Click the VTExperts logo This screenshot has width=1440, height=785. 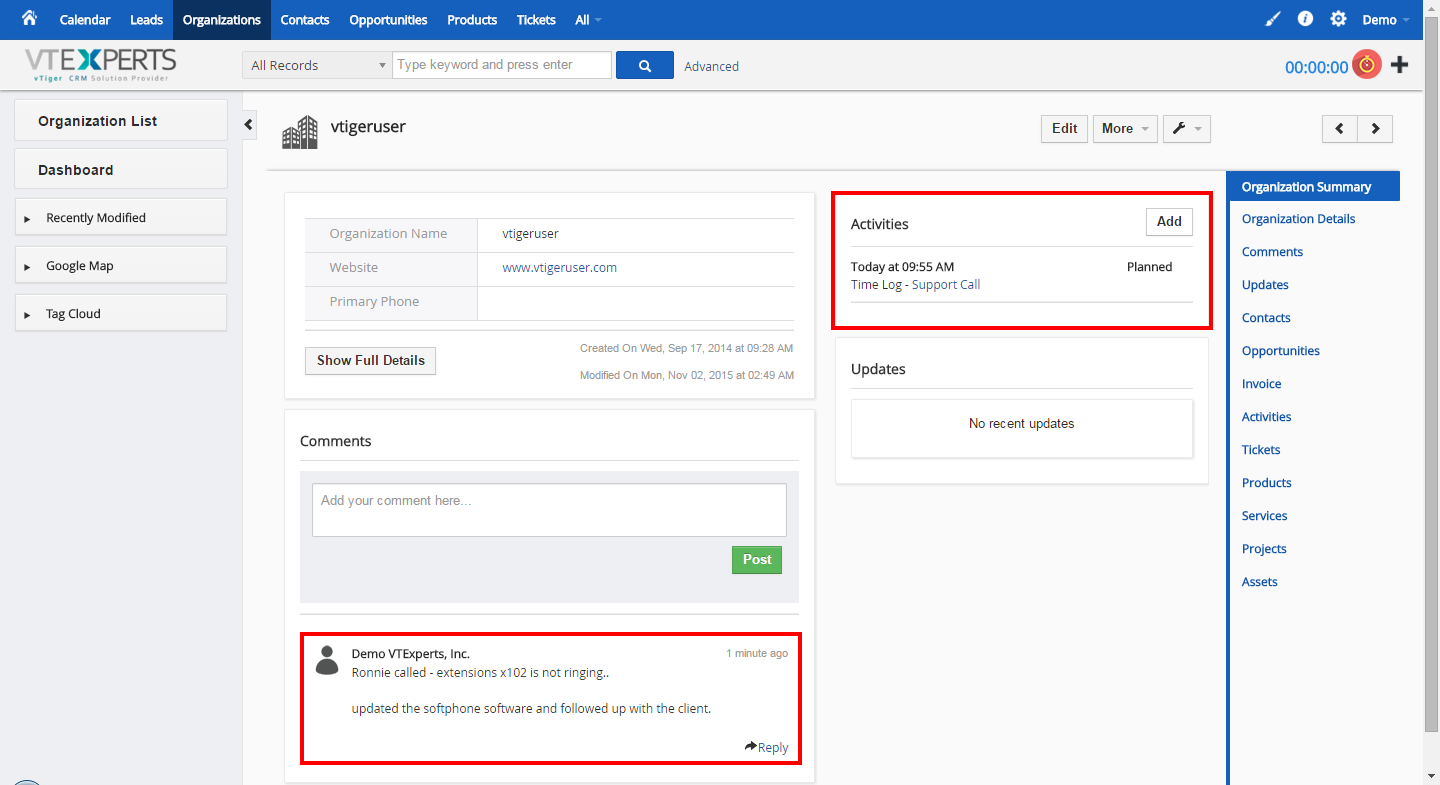(x=100, y=65)
